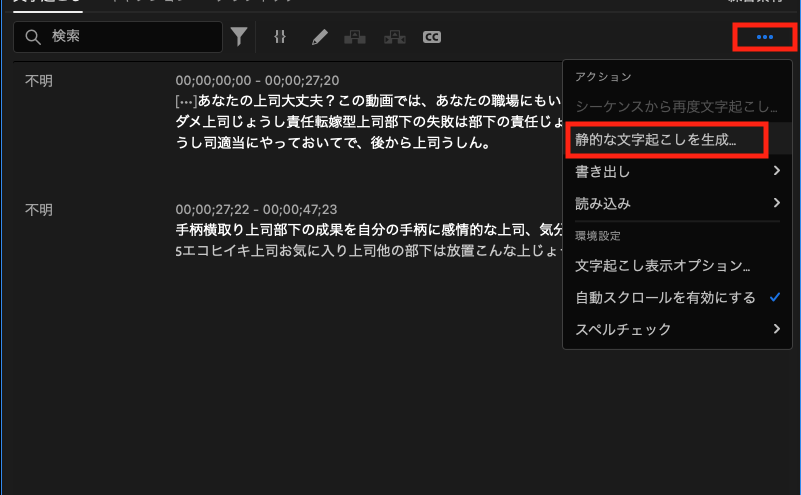The height and width of the screenshot is (495, 801).
Task: Click the 00;00;00;00 - 00;00;27;20 timecode
Action: pyautogui.click(x=257, y=80)
